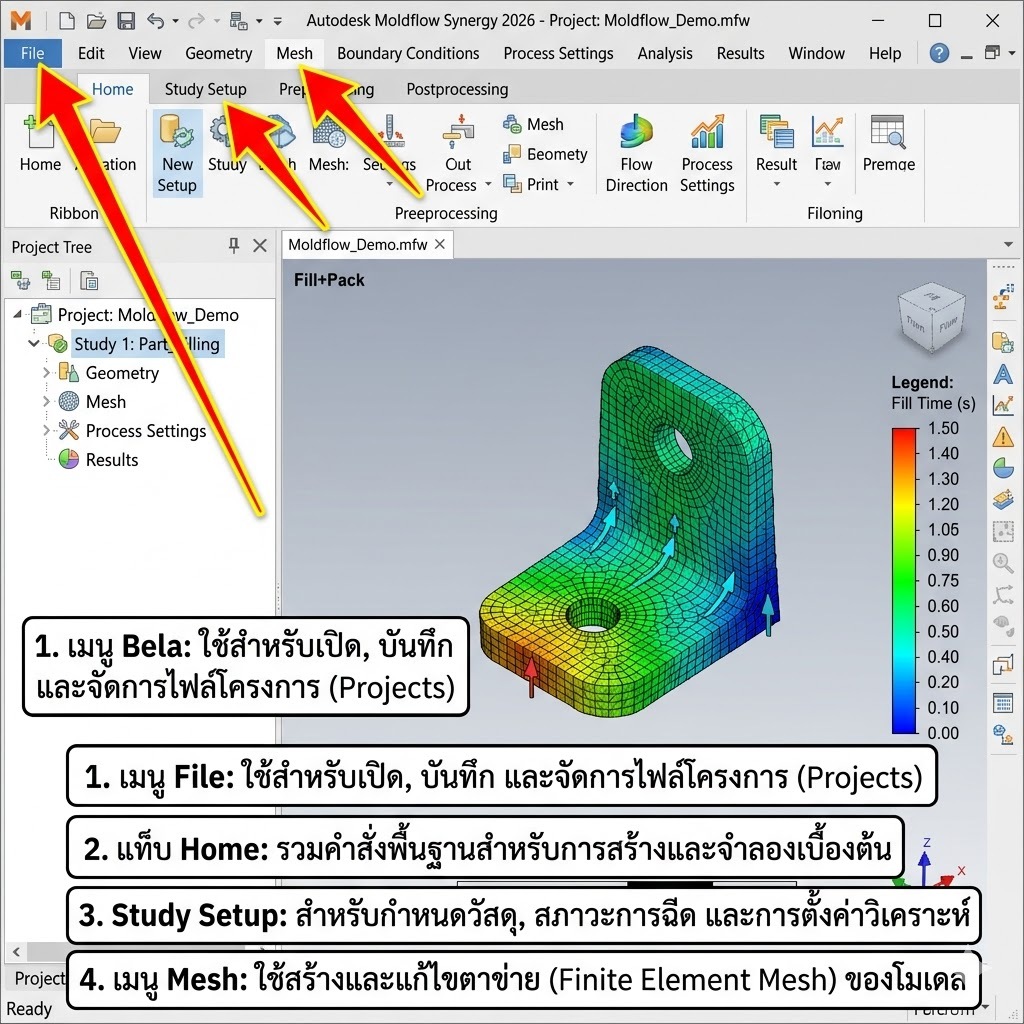Viewport: 1024px width, 1024px height.
Task: Click the New Setup ribbon button
Action: [x=177, y=154]
